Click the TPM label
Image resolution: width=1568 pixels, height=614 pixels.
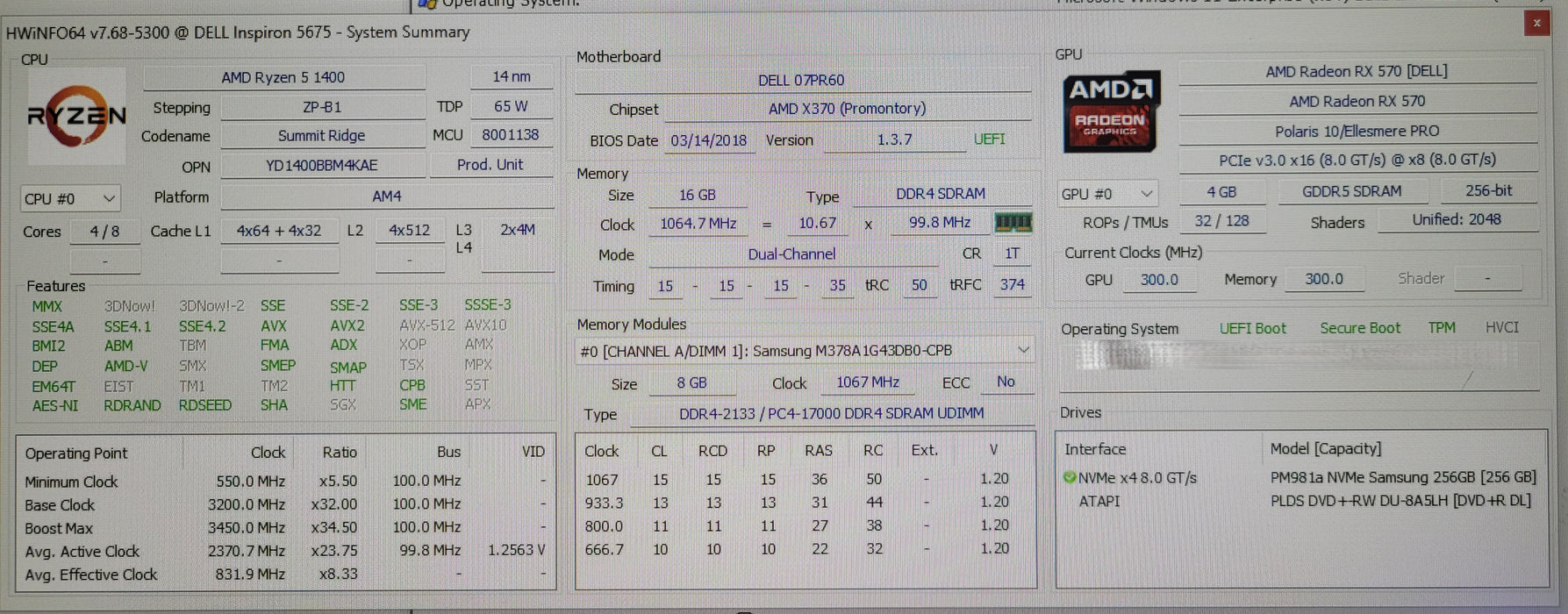tap(1442, 328)
